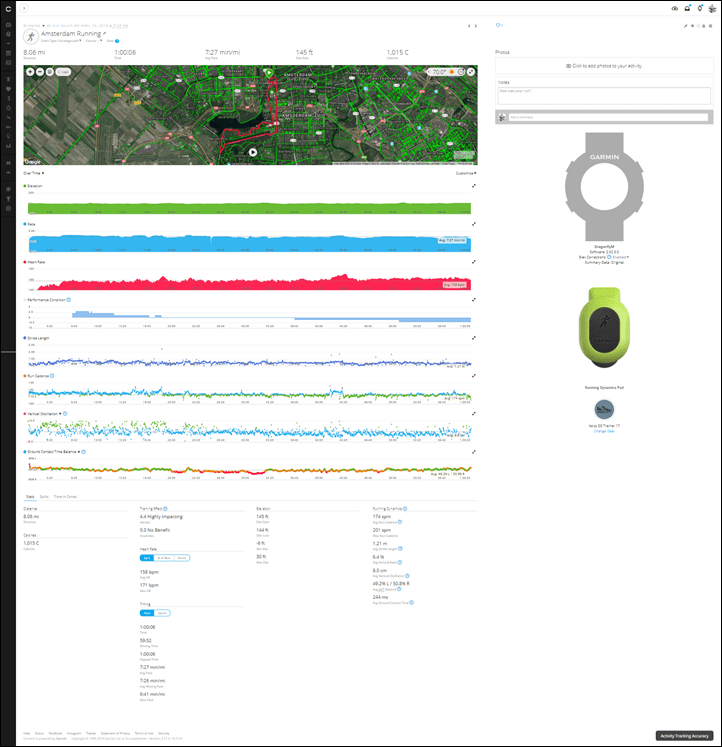
Task: Click the privacy lock icon
Action: pos(704,26)
